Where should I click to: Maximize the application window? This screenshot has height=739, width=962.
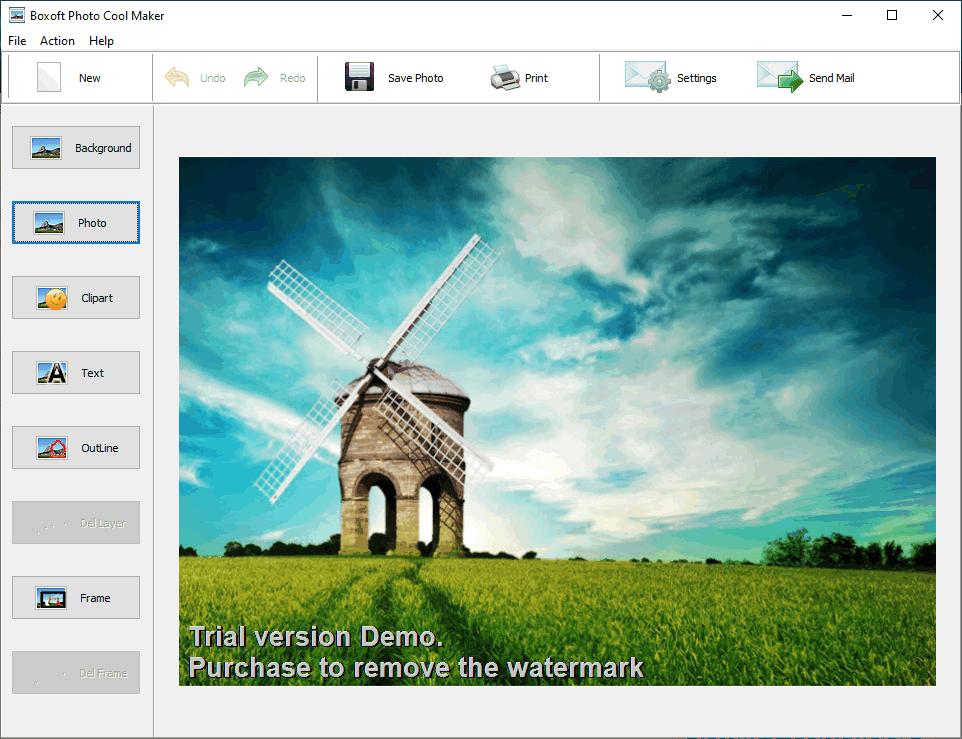click(892, 15)
